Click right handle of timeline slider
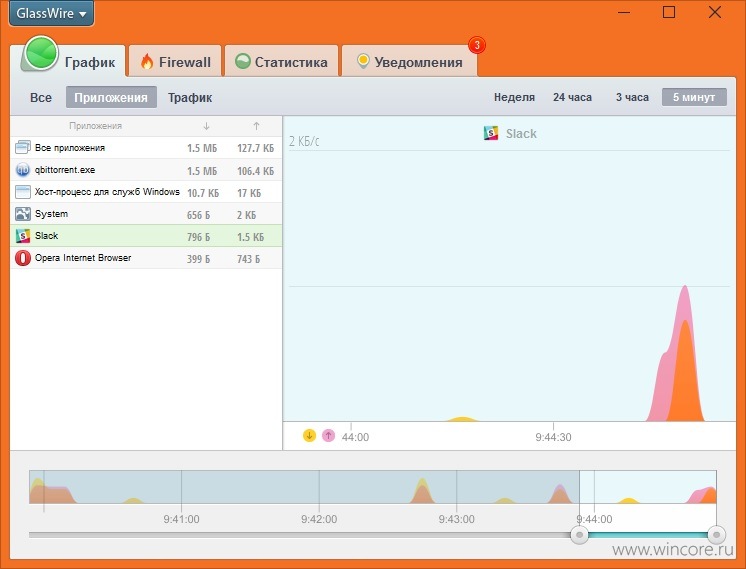 (716, 535)
